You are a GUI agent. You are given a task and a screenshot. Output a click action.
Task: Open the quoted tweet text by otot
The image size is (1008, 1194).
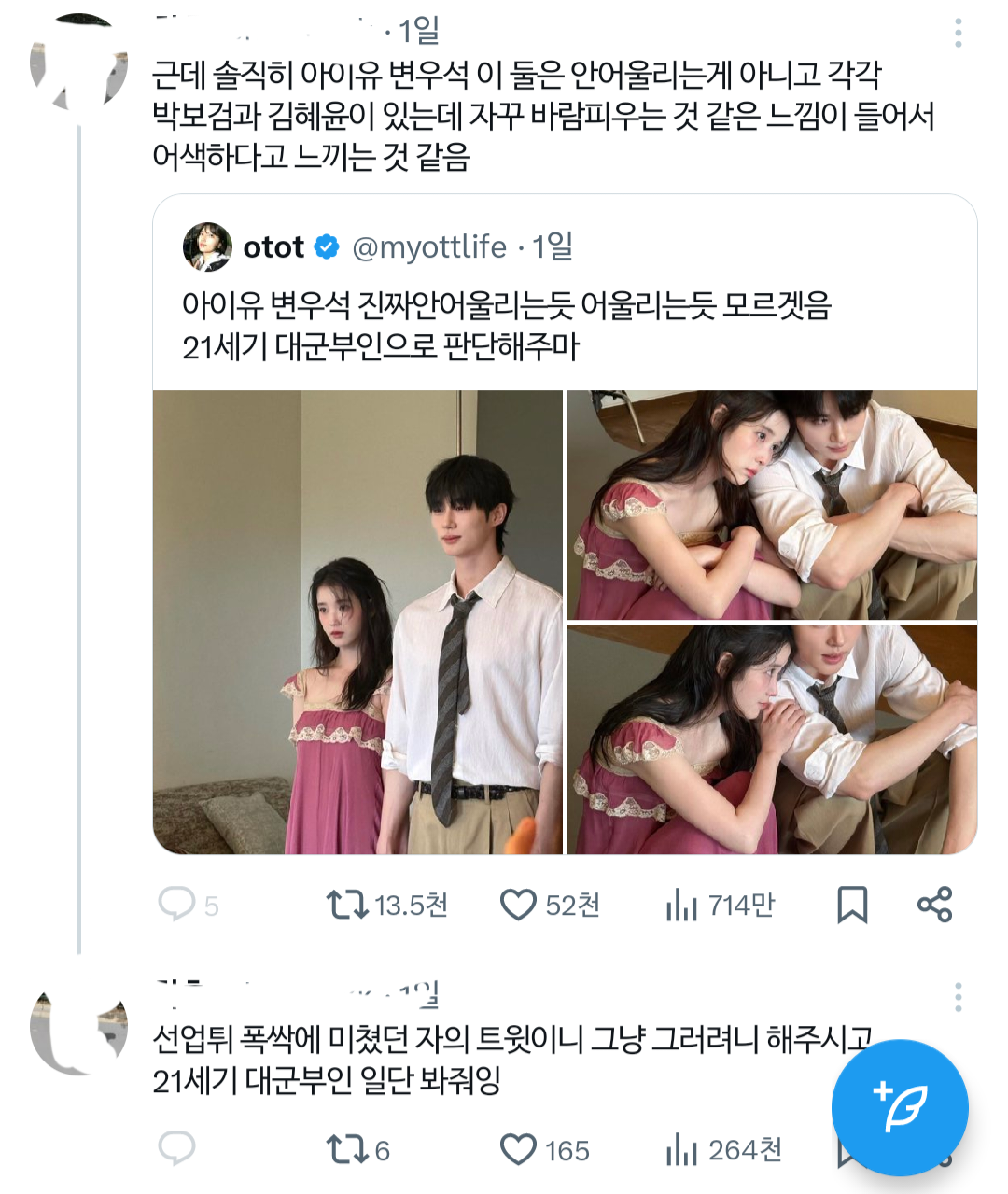coord(506,326)
